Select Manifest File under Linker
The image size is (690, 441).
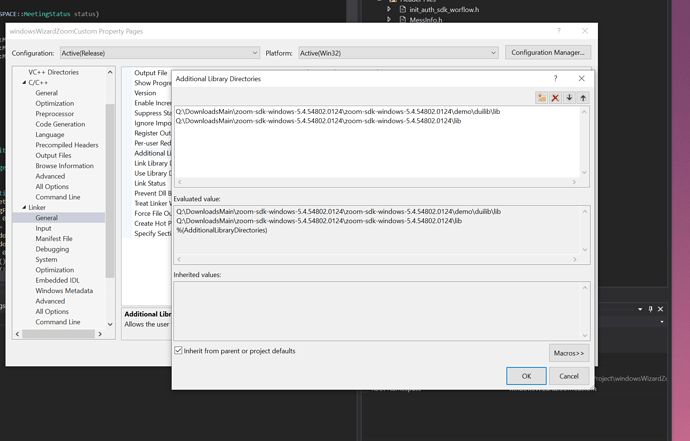coord(54,239)
